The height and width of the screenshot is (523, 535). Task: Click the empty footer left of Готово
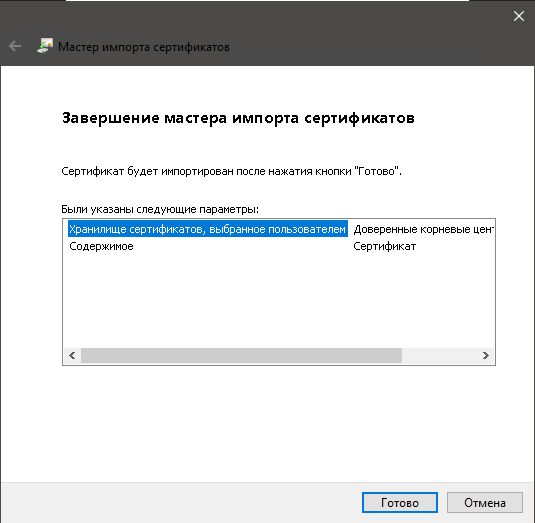click(181, 503)
